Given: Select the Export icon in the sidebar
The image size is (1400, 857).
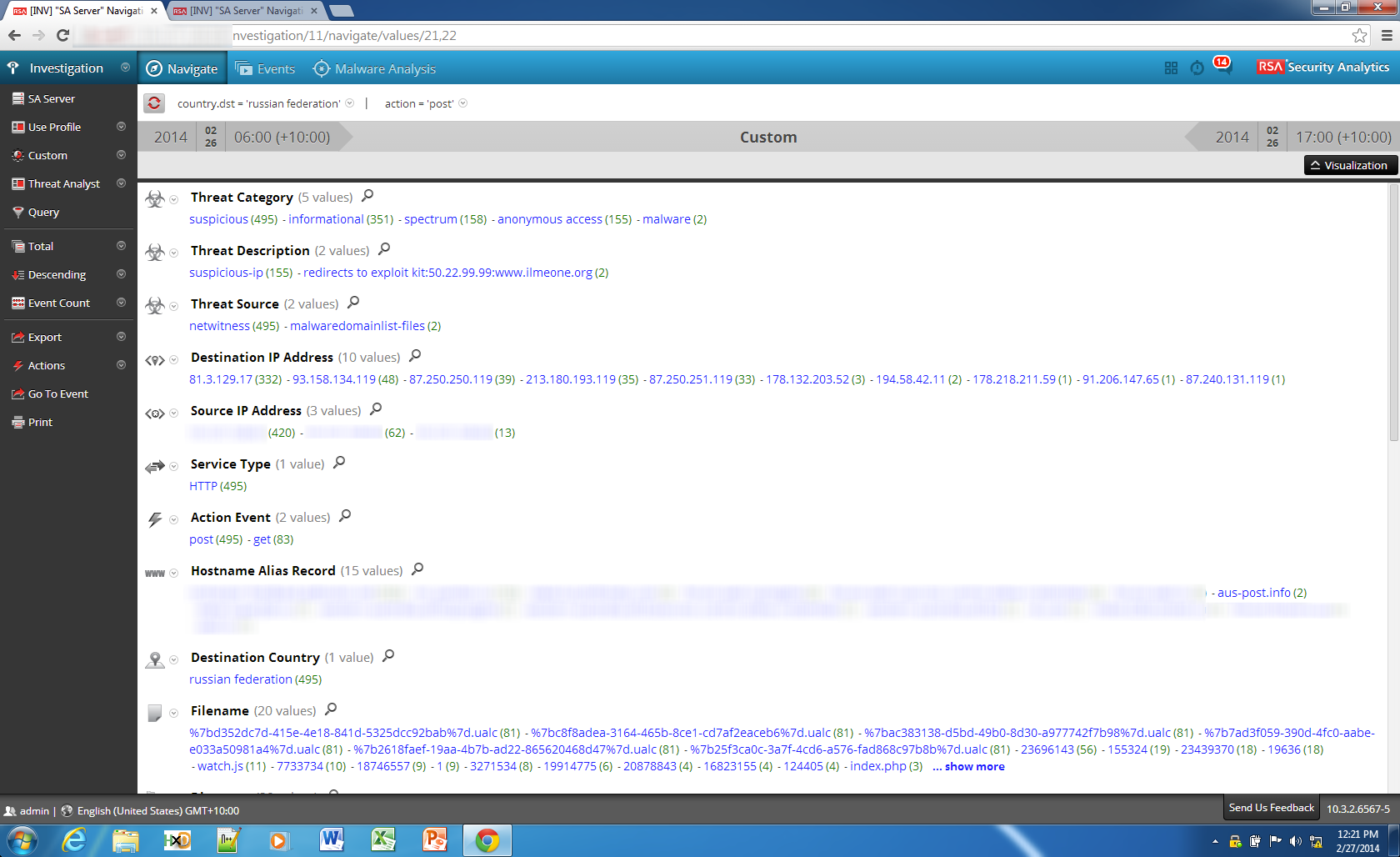Looking at the screenshot, I should (x=17, y=337).
